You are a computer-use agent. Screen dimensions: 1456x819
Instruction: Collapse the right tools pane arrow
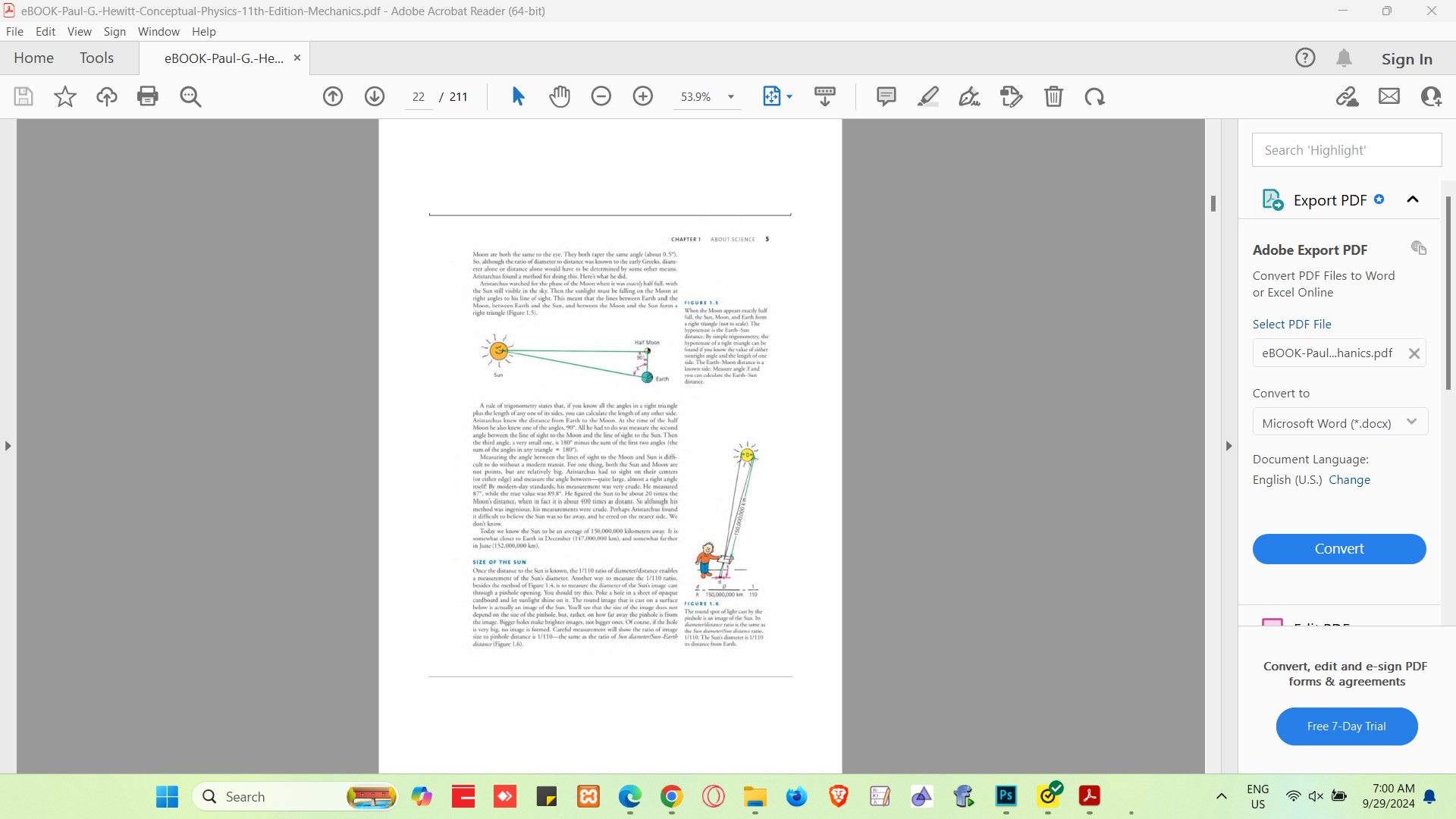pos(1229,446)
